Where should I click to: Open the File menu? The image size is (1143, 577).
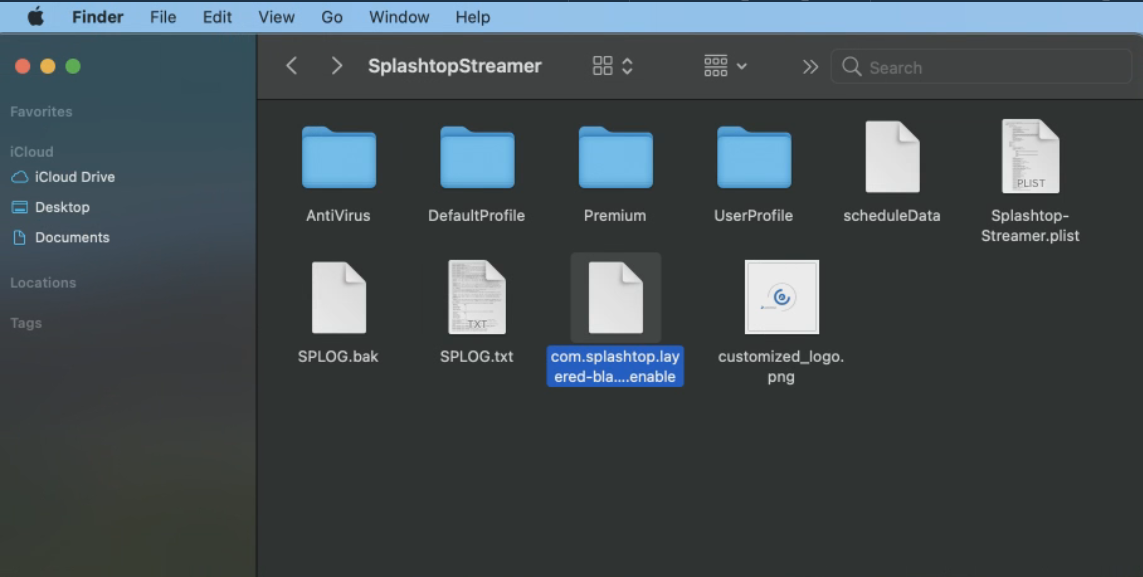point(163,17)
